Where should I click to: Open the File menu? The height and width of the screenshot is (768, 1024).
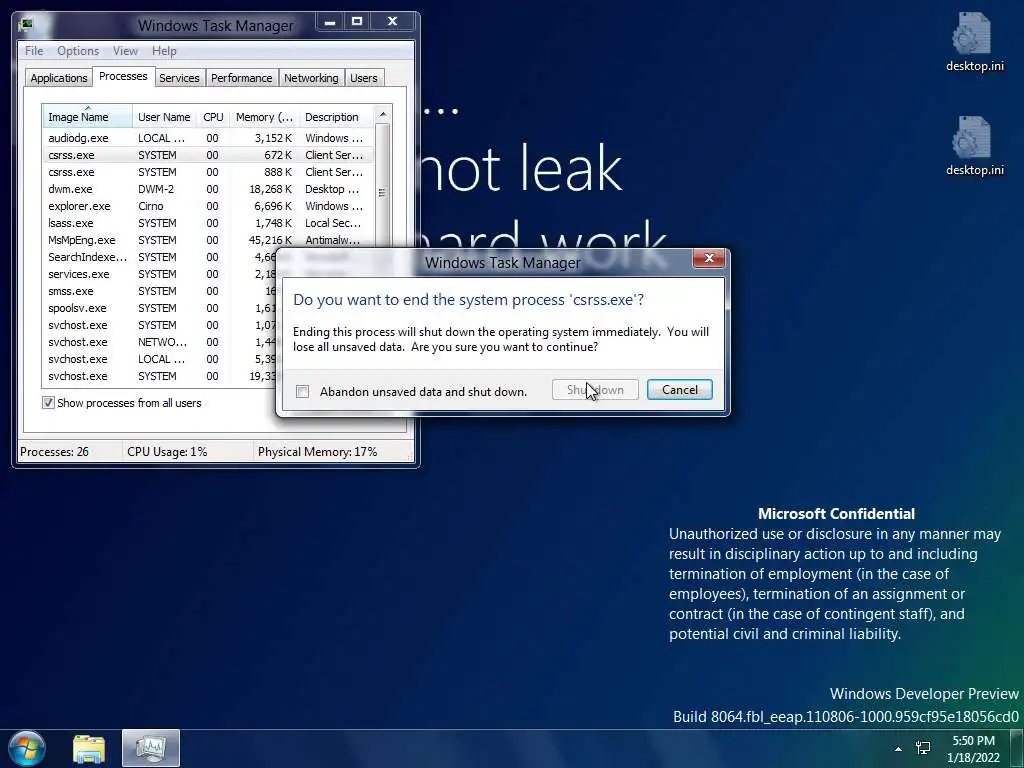point(34,50)
